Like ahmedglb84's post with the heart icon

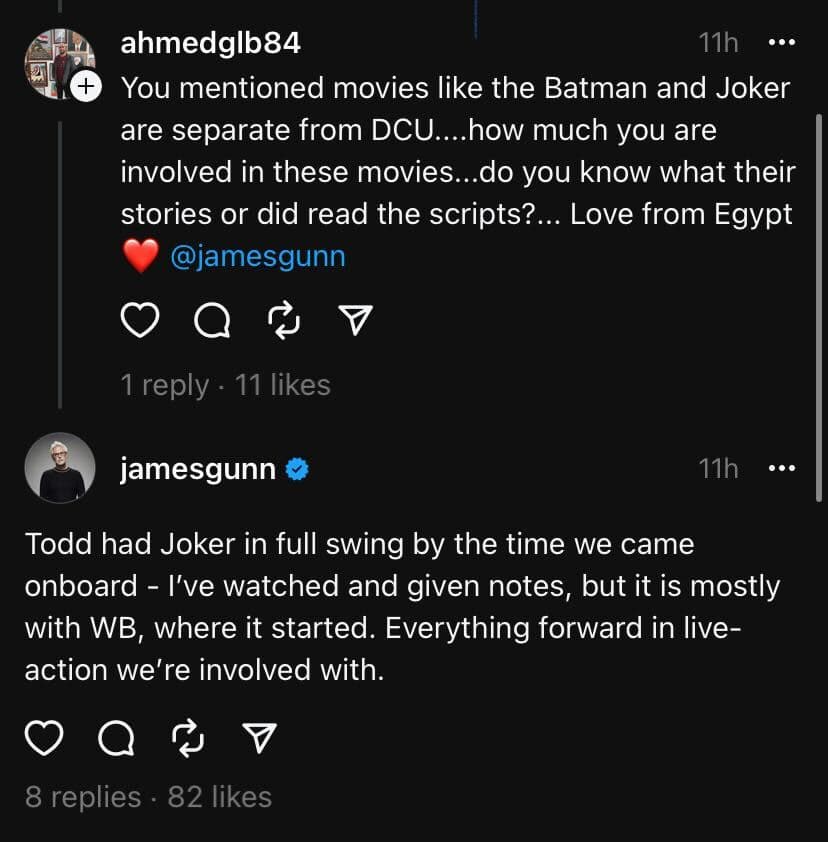coord(140,320)
